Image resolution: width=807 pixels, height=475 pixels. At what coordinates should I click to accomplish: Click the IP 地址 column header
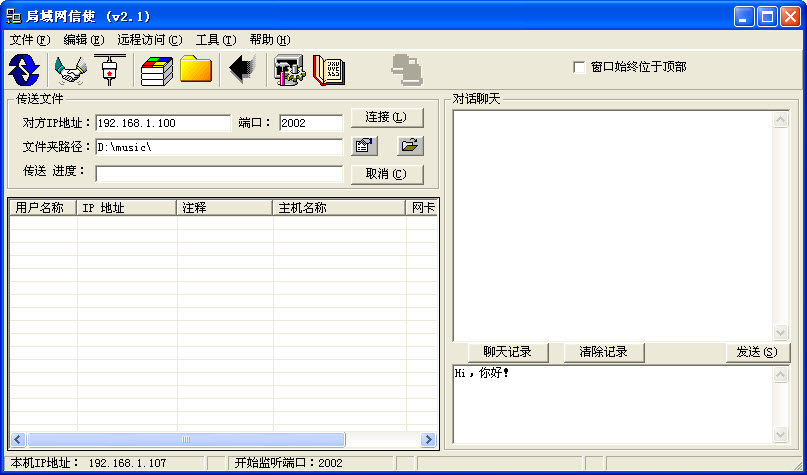[x=127, y=207]
